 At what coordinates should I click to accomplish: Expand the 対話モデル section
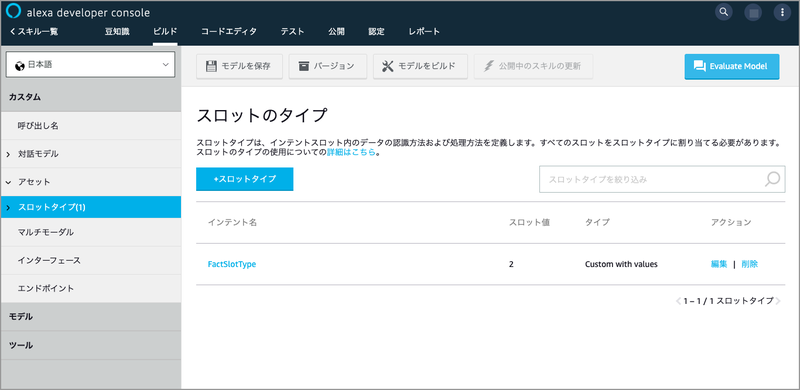click(x=8, y=154)
